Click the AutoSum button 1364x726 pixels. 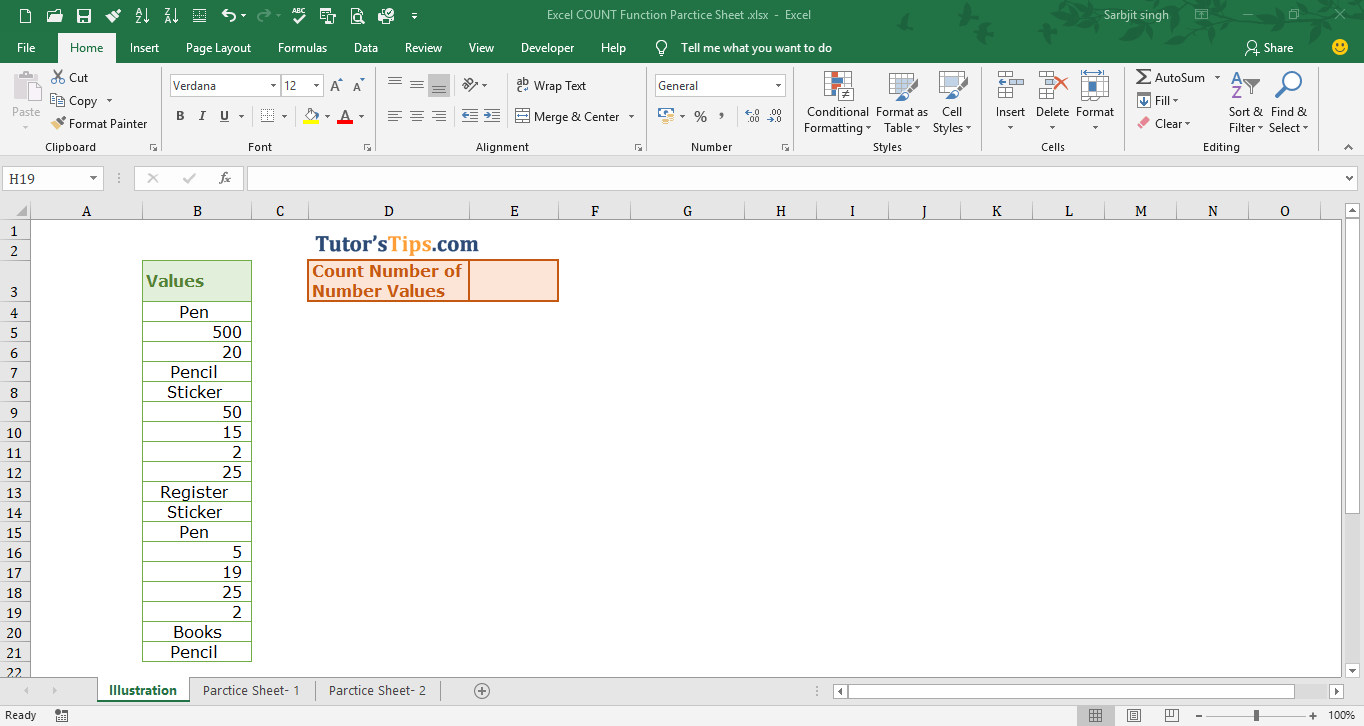(1171, 77)
